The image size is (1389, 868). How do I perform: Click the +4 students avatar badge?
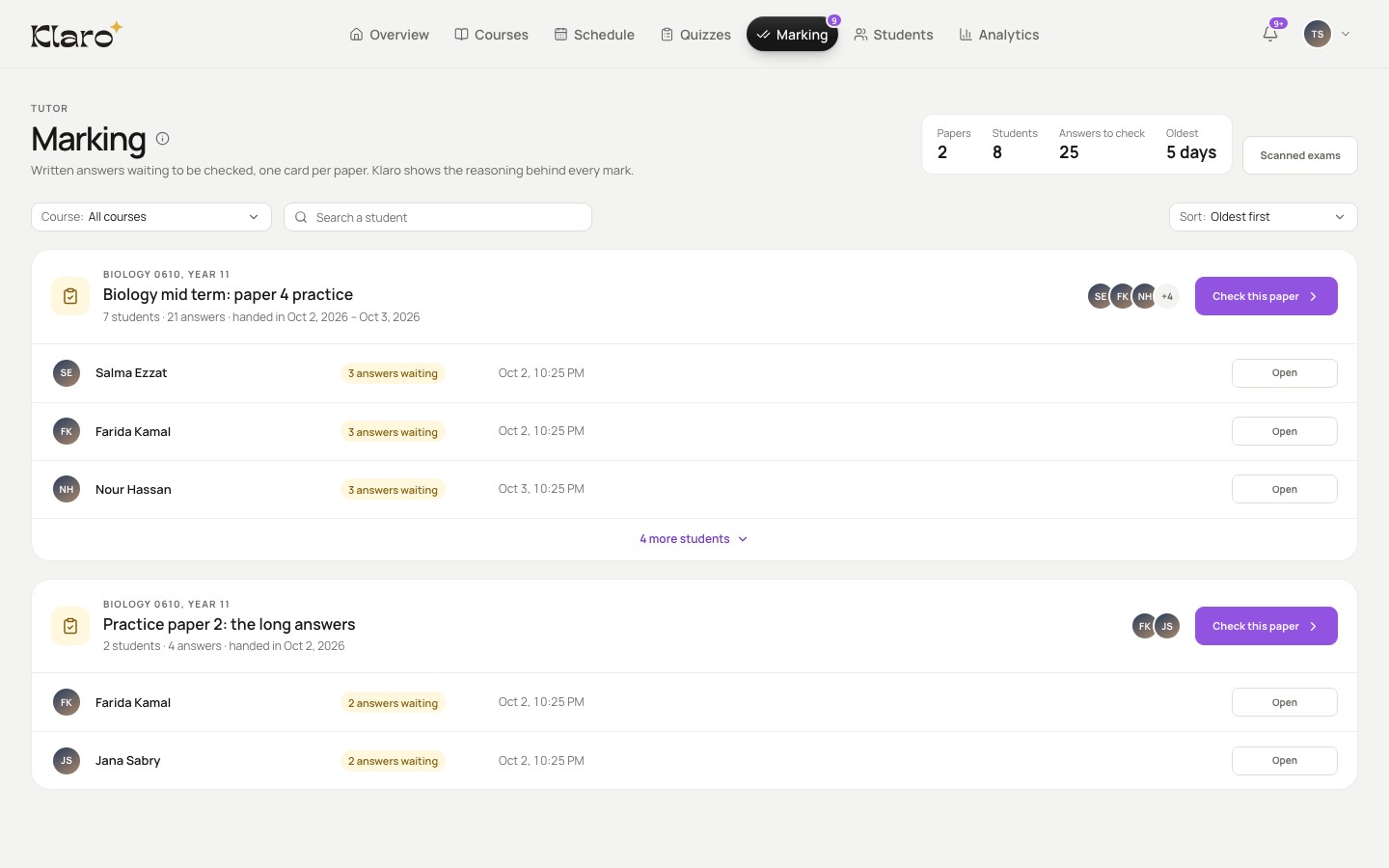(1167, 296)
